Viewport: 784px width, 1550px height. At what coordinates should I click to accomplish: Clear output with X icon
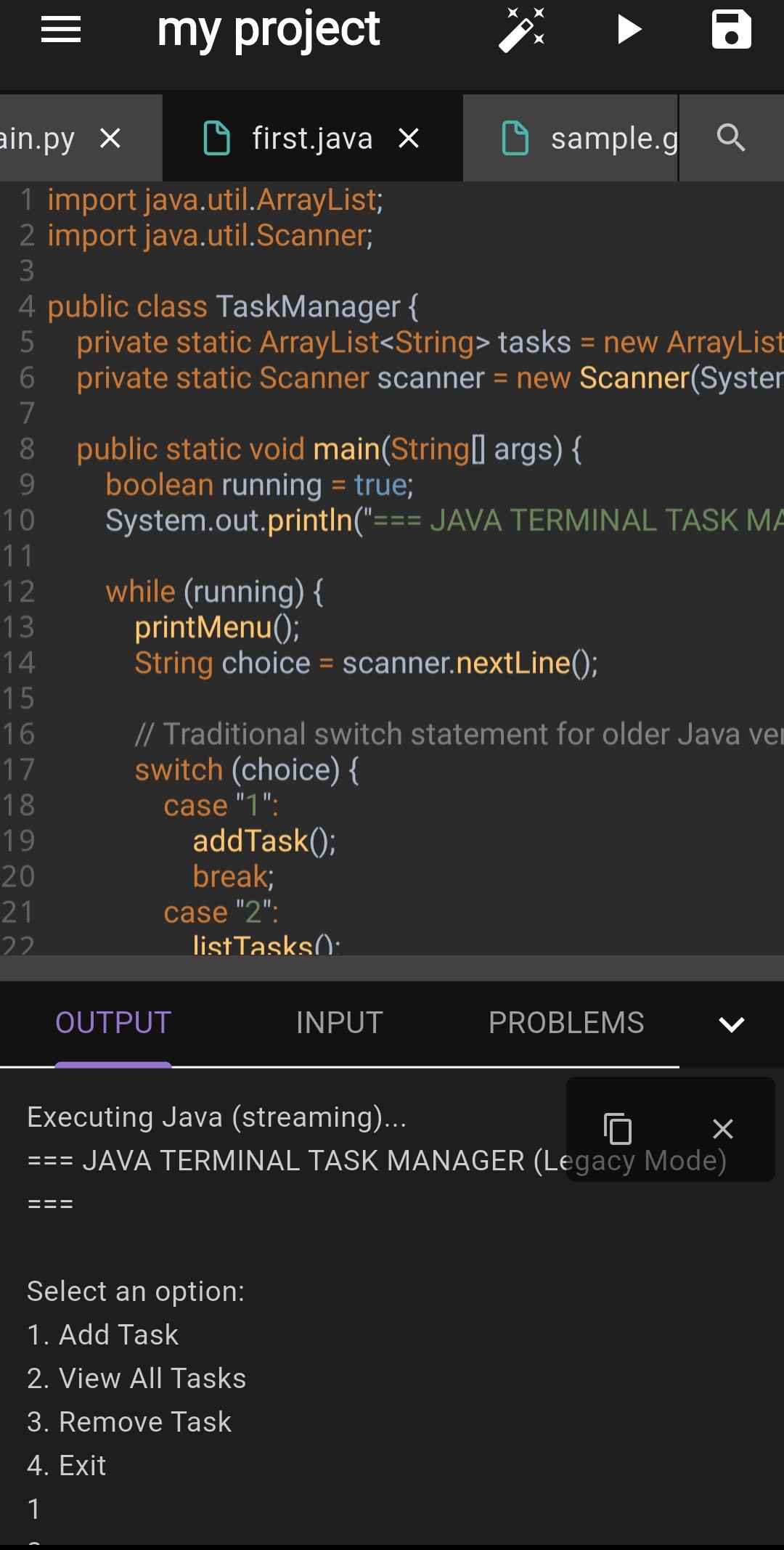coord(723,1129)
